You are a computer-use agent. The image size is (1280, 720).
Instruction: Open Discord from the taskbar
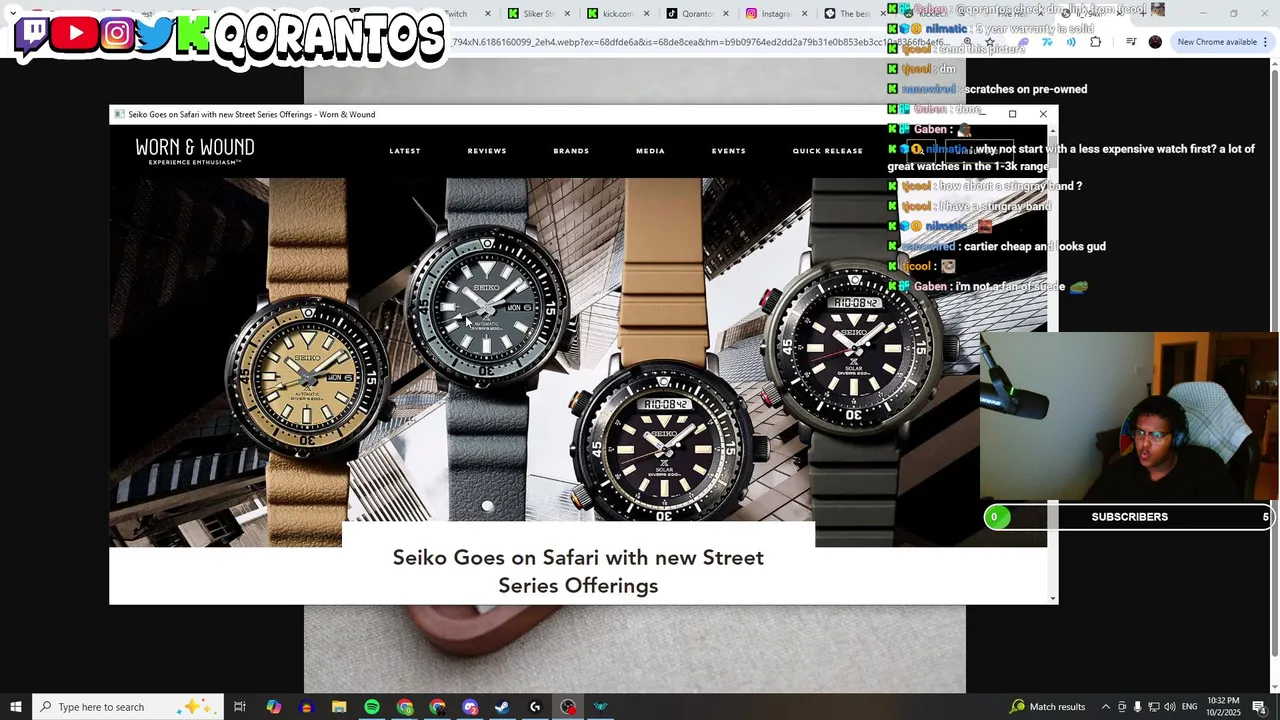(x=470, y=707)
